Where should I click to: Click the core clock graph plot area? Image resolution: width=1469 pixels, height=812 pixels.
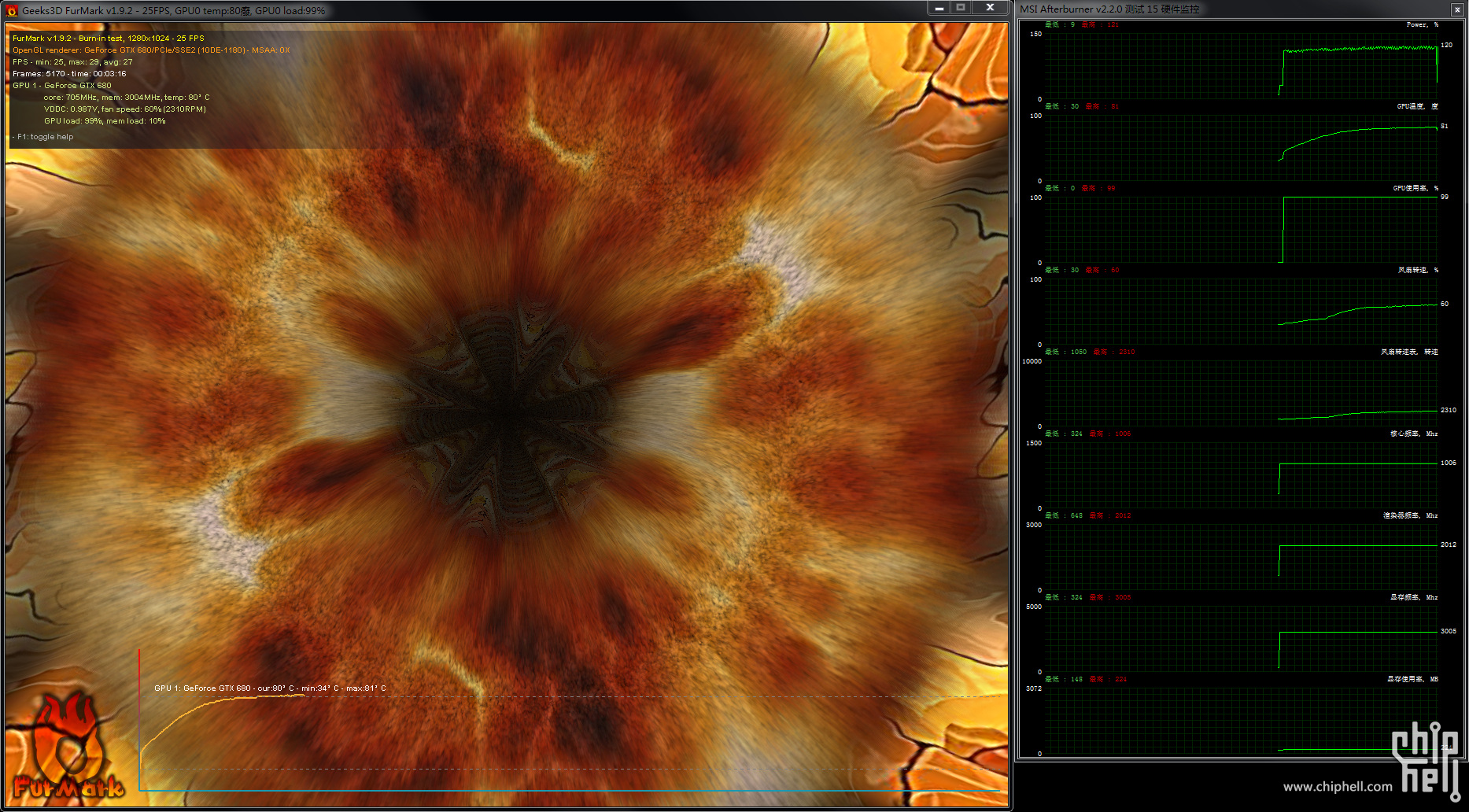coord(1241,475)
